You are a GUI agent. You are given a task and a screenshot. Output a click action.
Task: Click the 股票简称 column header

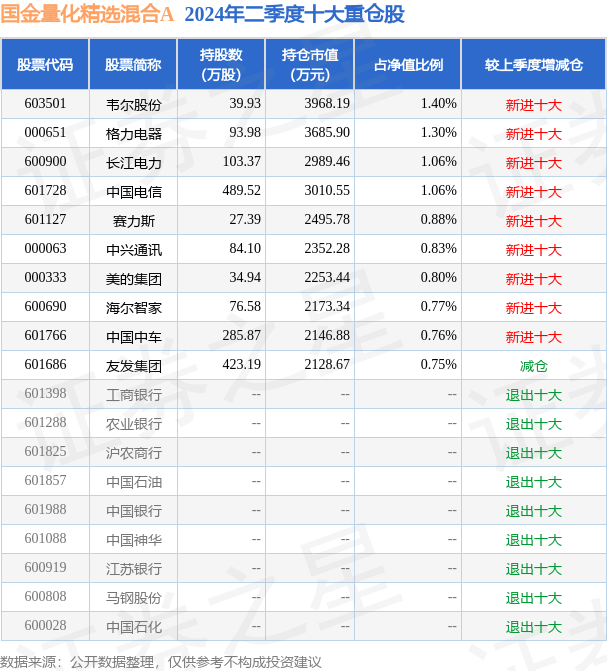(133, 65)
